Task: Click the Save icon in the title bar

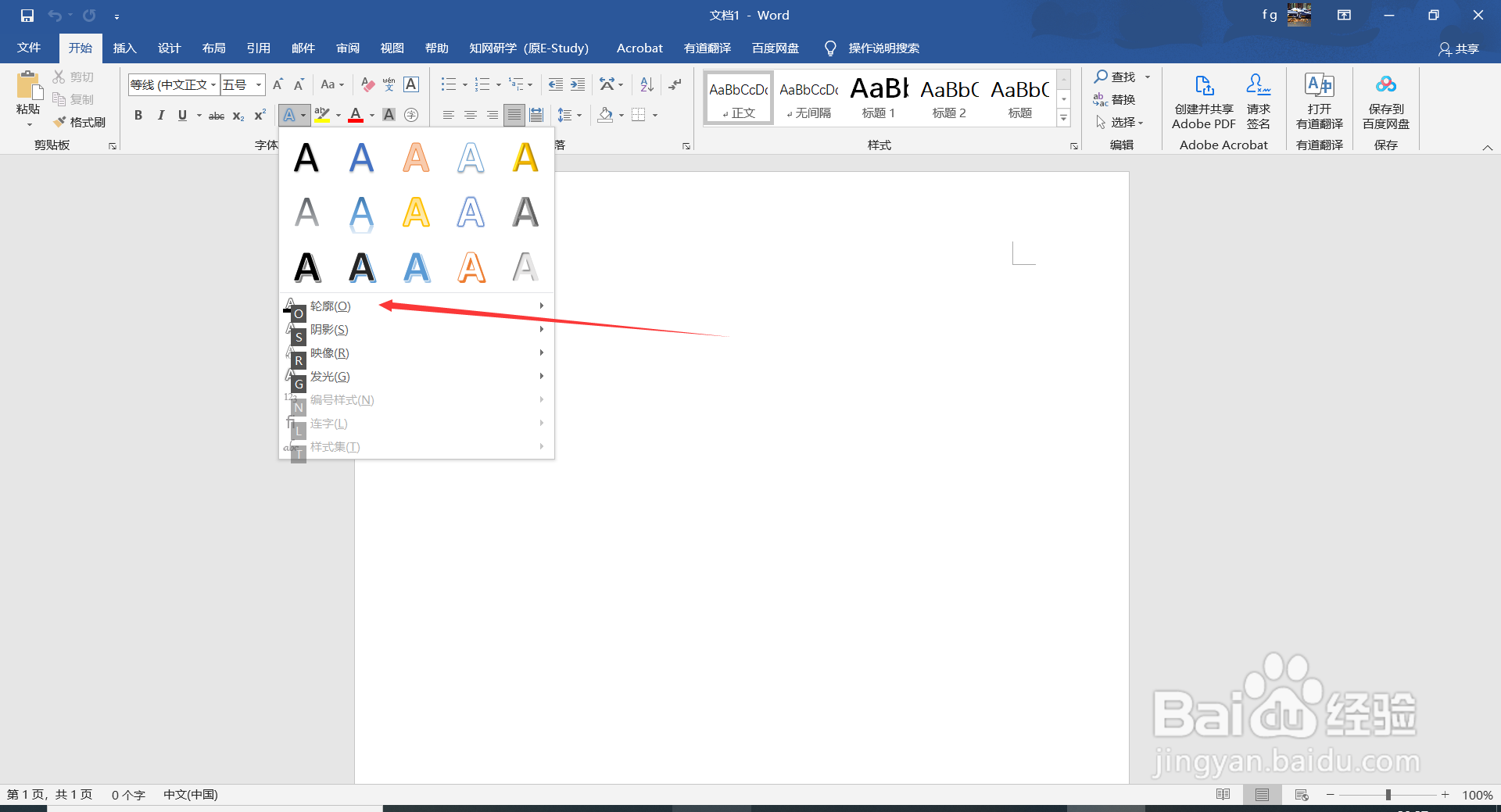Action: click(x=27, y=16)
